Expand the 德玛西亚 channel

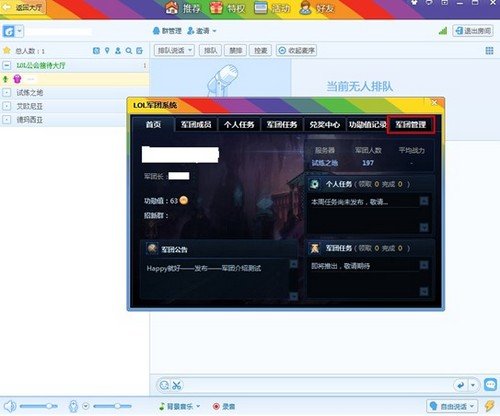tap(6, 120)
